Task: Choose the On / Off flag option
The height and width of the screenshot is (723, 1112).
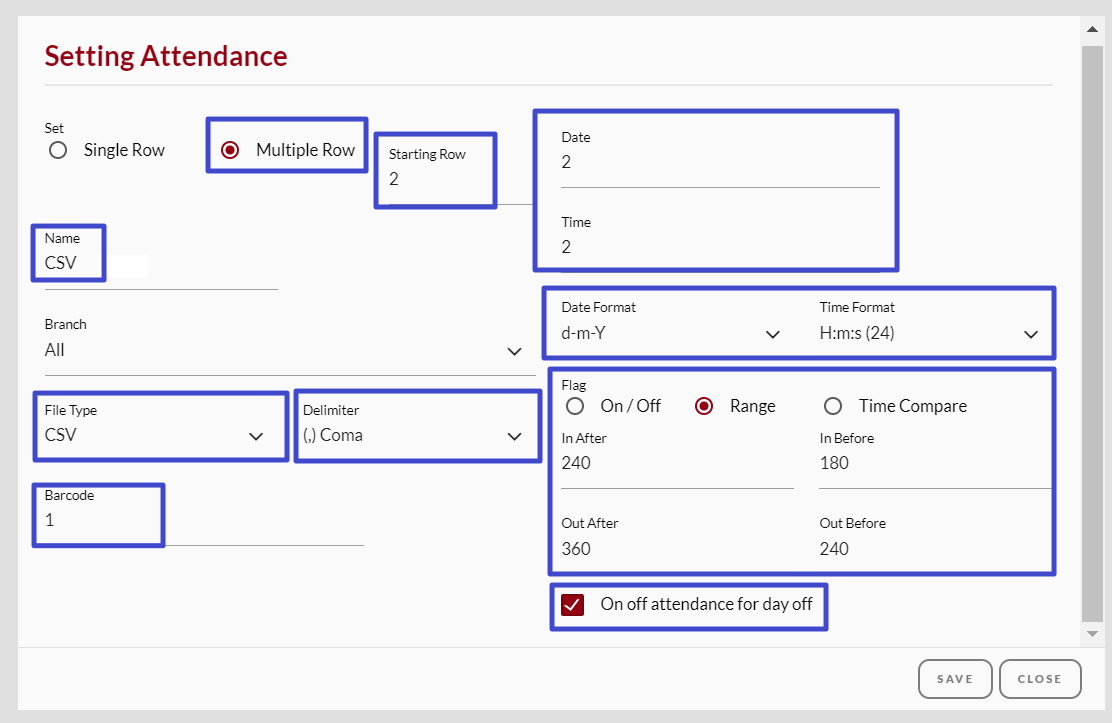Action: [575, 406]
